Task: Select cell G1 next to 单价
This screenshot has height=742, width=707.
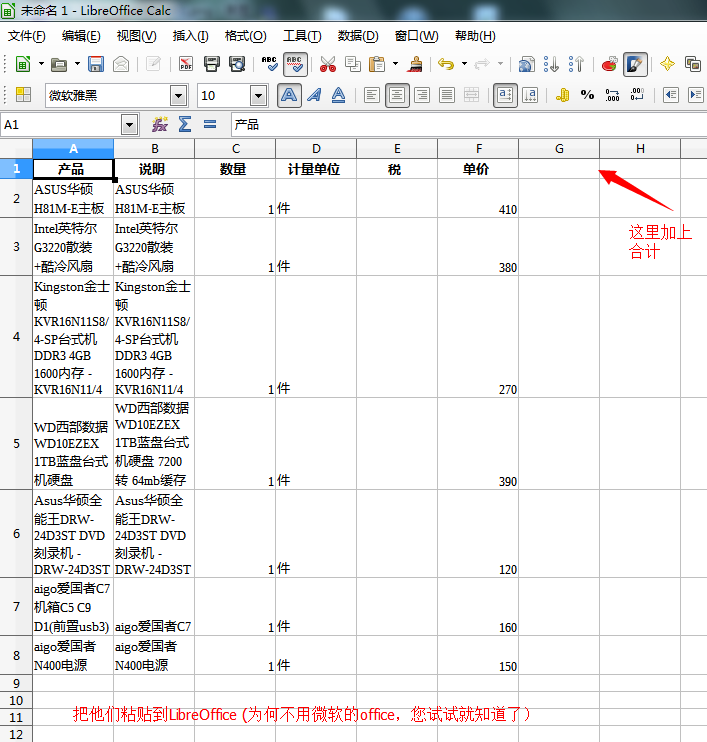Action: (x=558, y=169)
